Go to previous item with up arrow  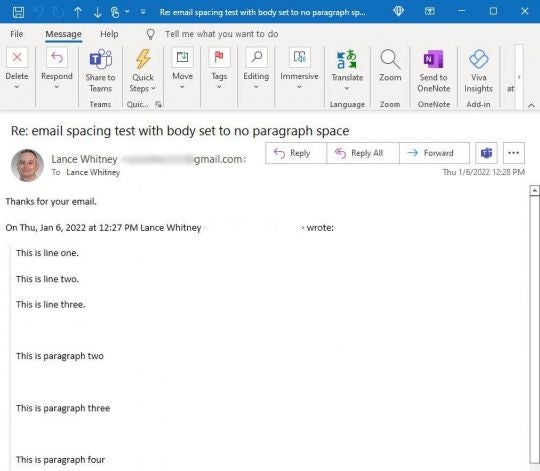click(x=77, y=12)
